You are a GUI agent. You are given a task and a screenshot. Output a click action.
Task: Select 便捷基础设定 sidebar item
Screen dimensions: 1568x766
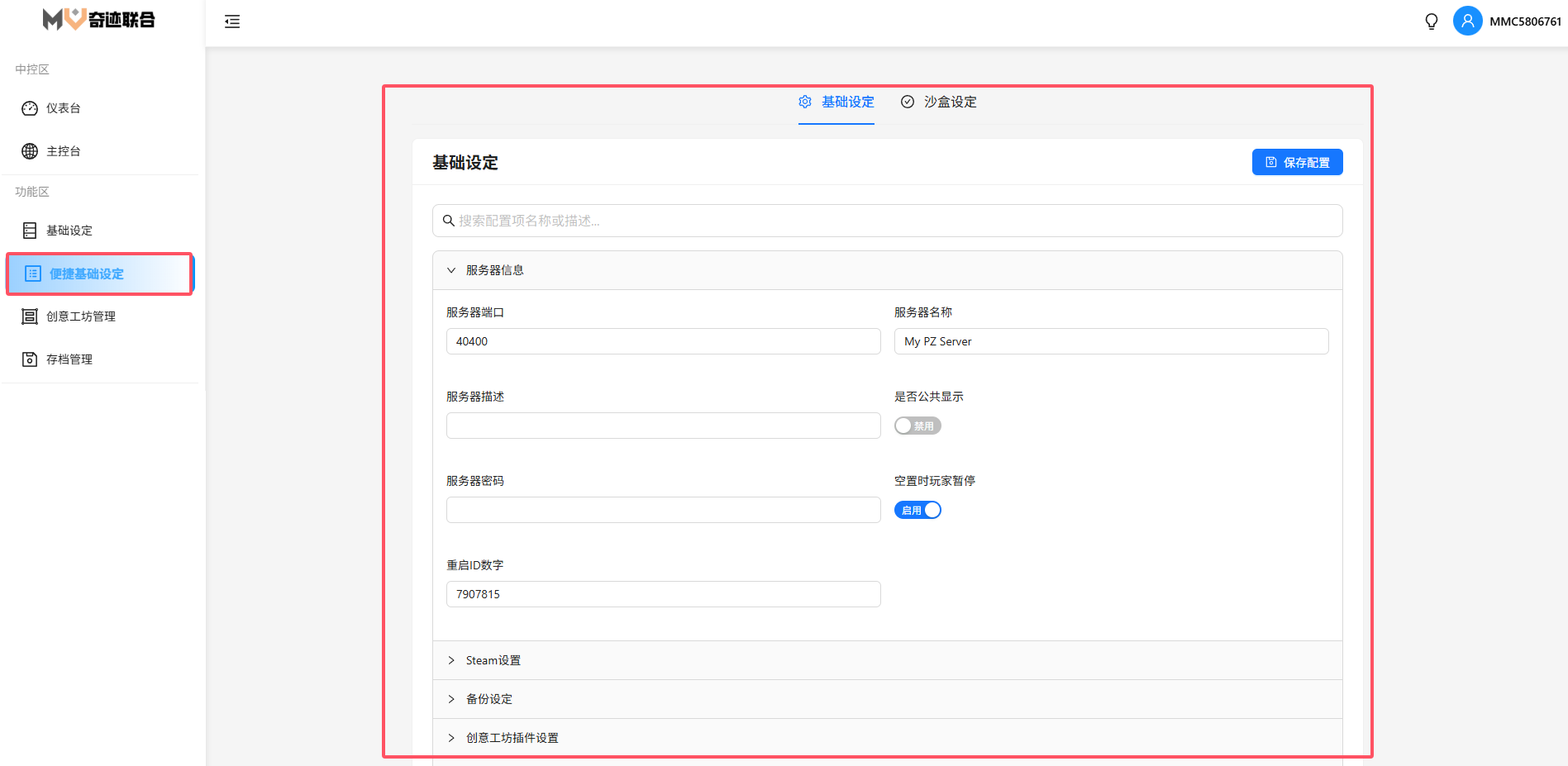pos(86,274)
